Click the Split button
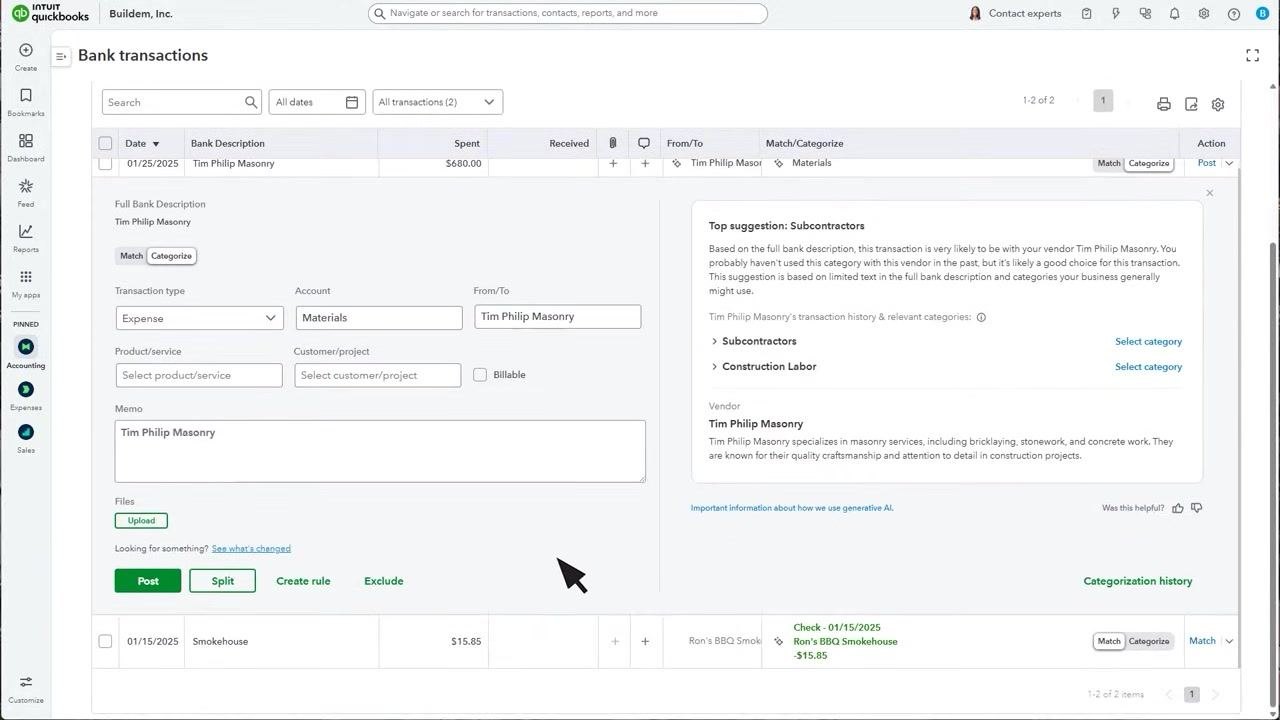The width and height of the screenshot is (1280, 720). point(222,581)
